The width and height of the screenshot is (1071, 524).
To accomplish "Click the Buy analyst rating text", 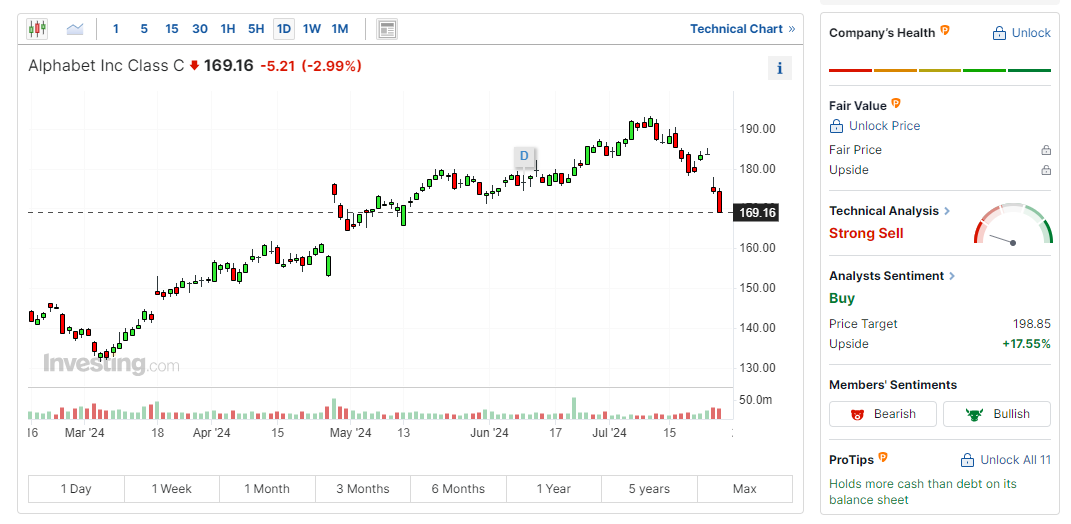I will (842, 299).
